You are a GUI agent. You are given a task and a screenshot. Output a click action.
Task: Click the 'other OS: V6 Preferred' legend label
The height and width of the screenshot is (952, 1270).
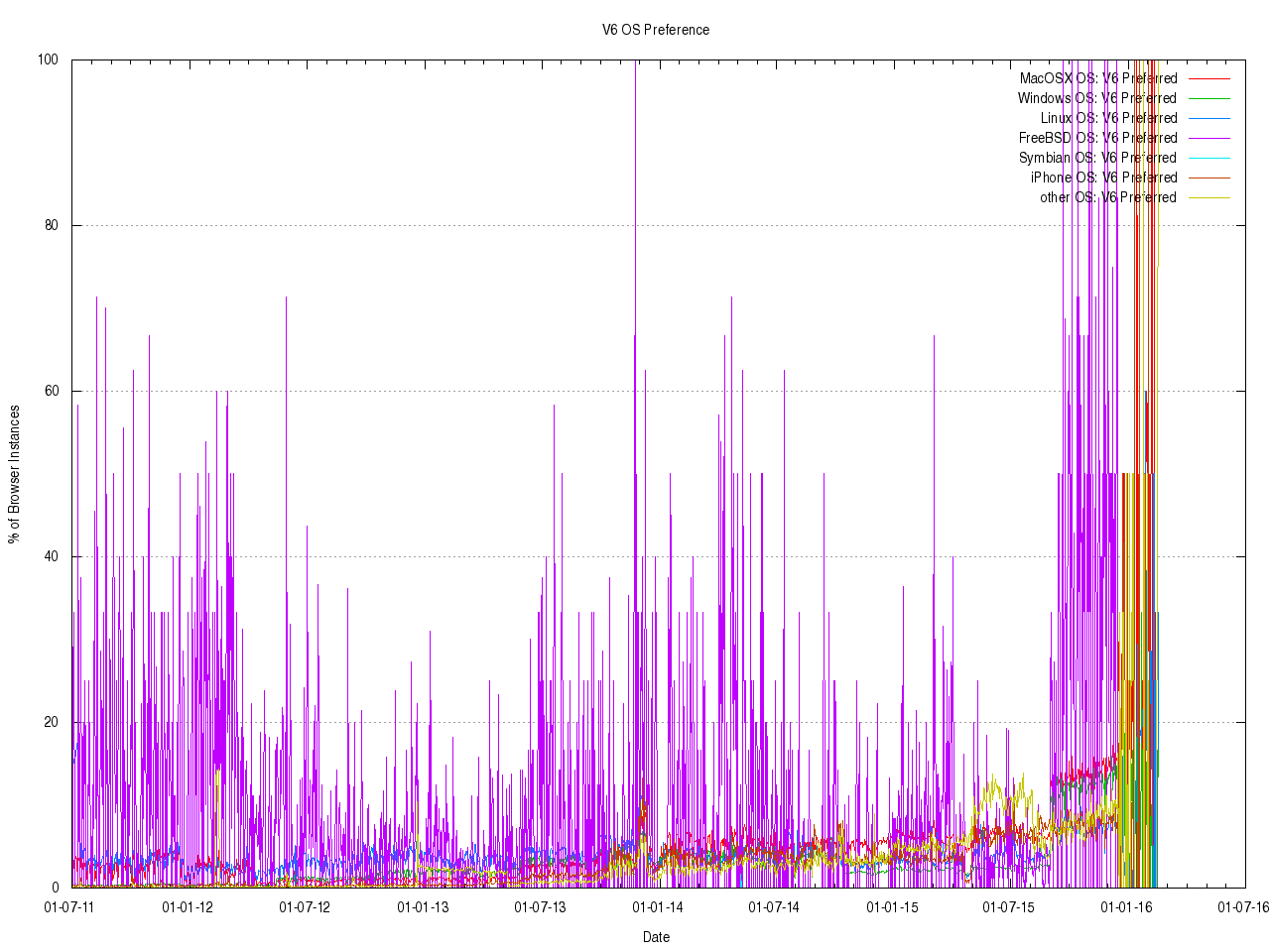(1107, 197)
